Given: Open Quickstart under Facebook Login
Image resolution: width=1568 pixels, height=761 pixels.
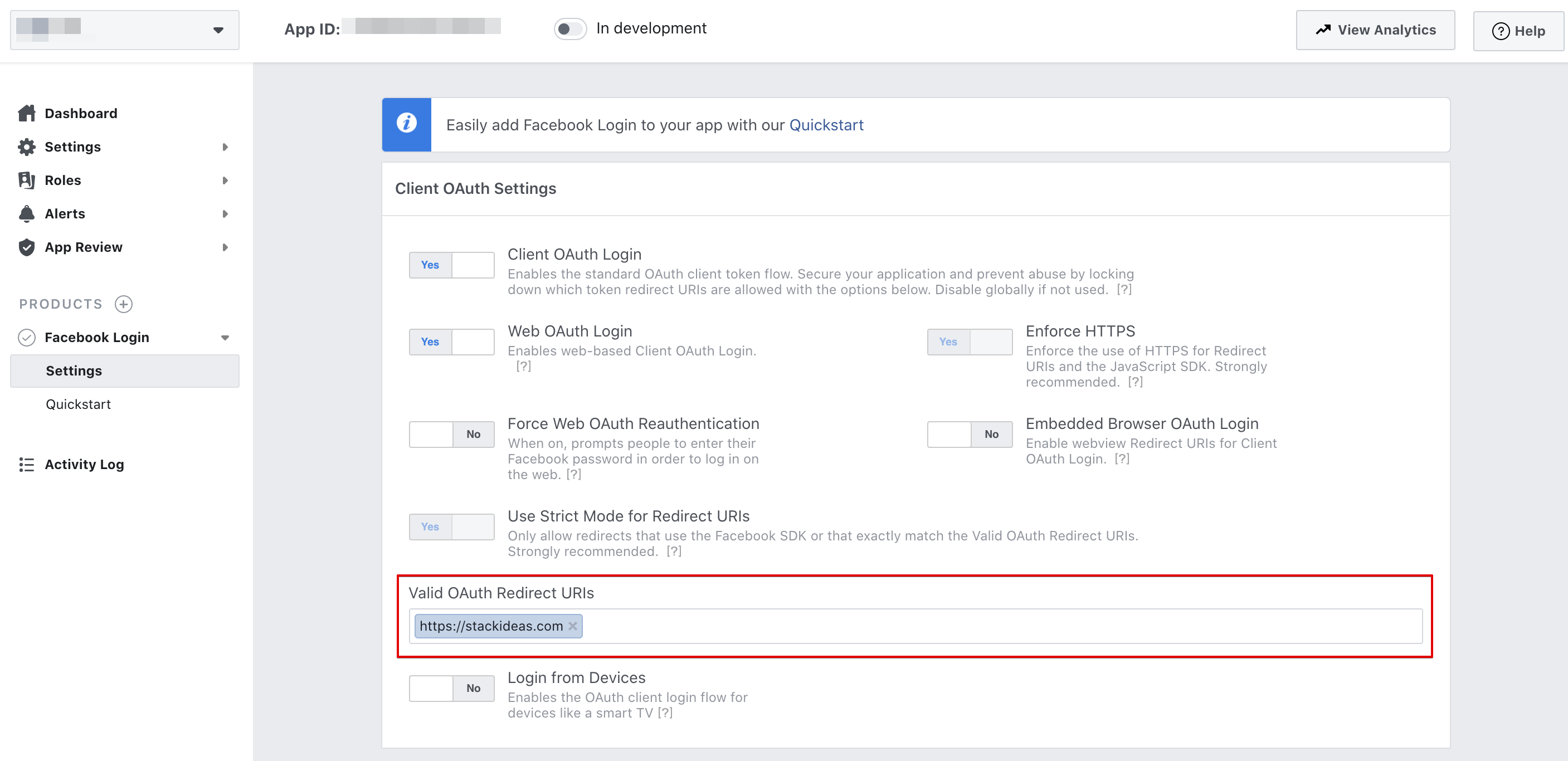Looking at the screenshot, I should (x=79, y=404).
